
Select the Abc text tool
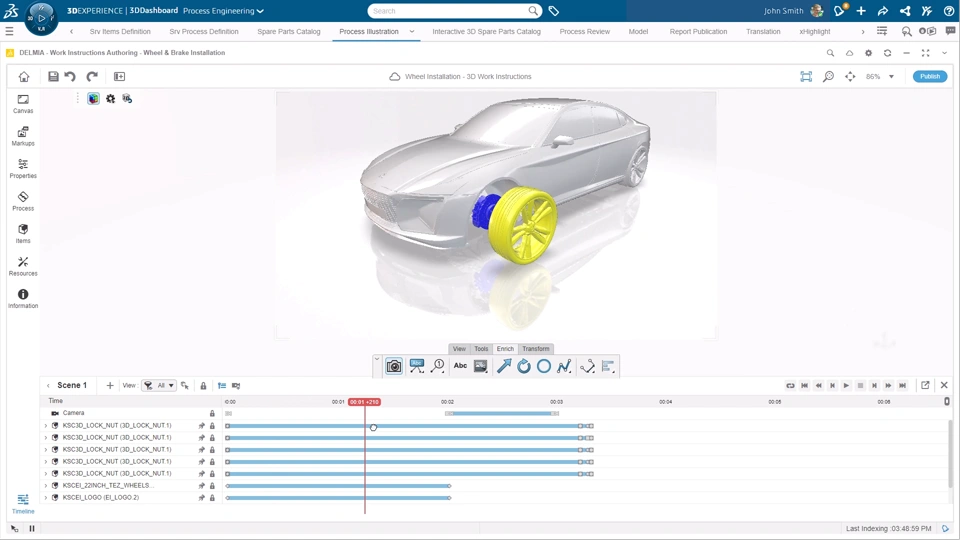click(x=460, y=366)
